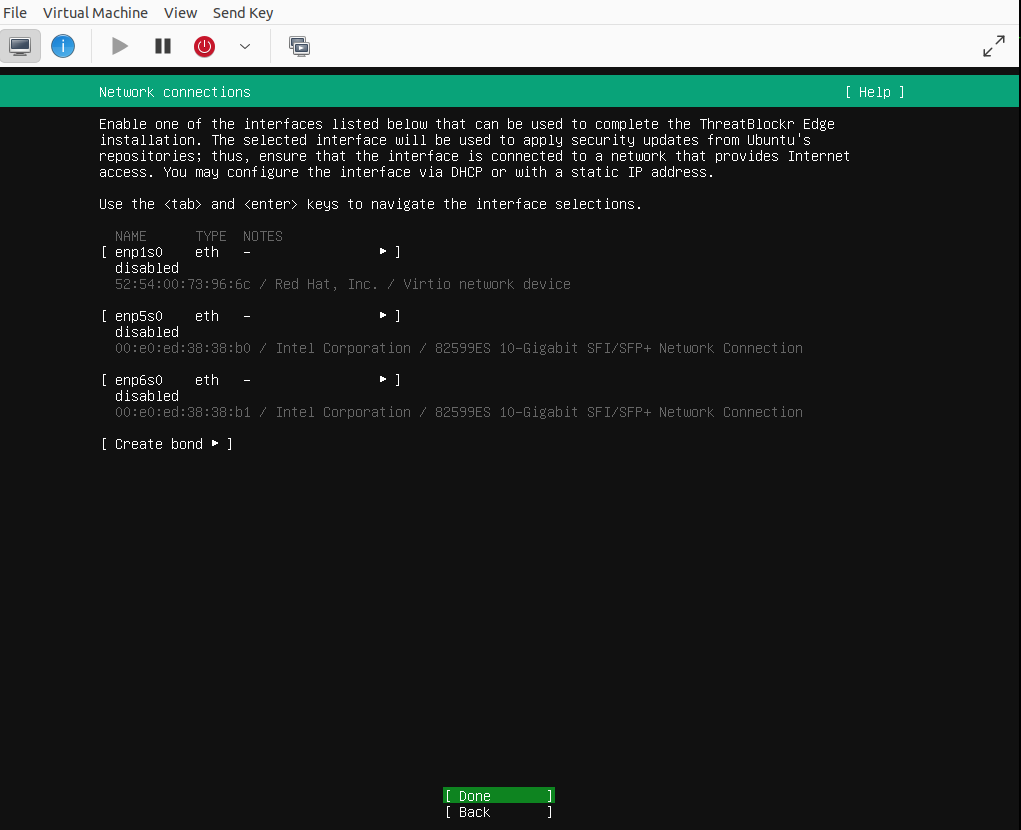Switch to fullscreen view
The height and width of the screenshot is (830, 1021).
point(994,46)
